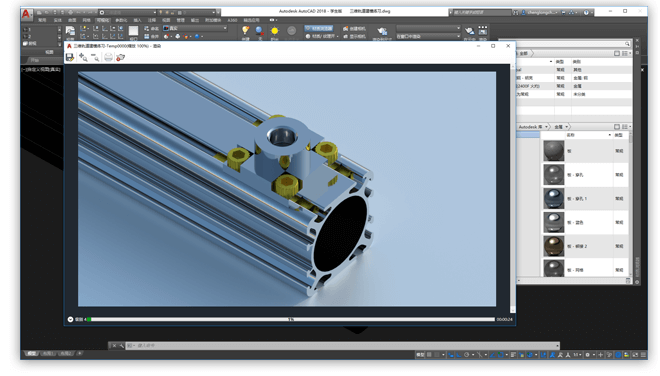Click the yellow sun lighting icon in the ribbon
The image size is (660, 376).
point(274,31)
